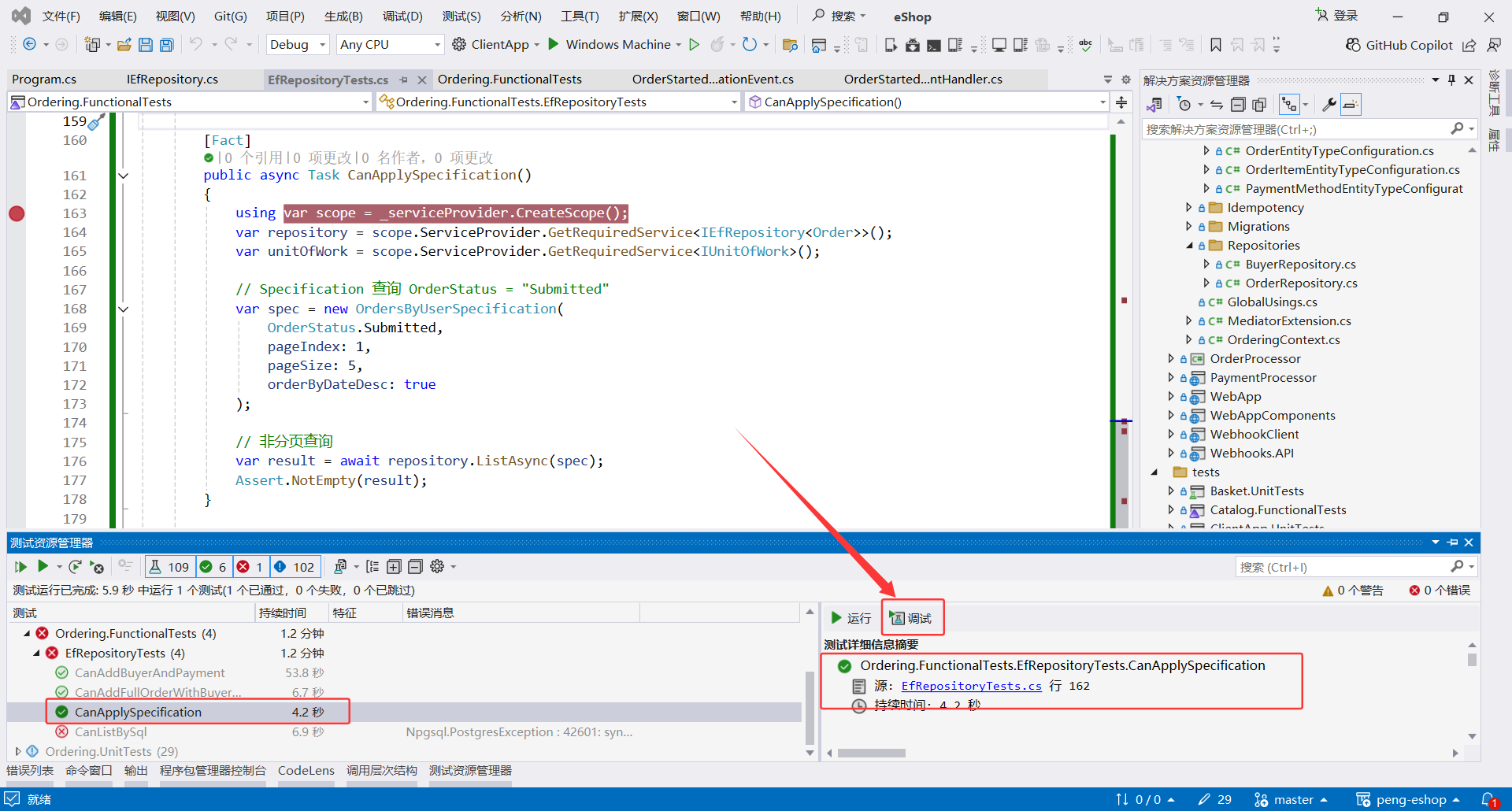
Task: Toggle the failed tests filter showing 1
Action: point(250,567)
